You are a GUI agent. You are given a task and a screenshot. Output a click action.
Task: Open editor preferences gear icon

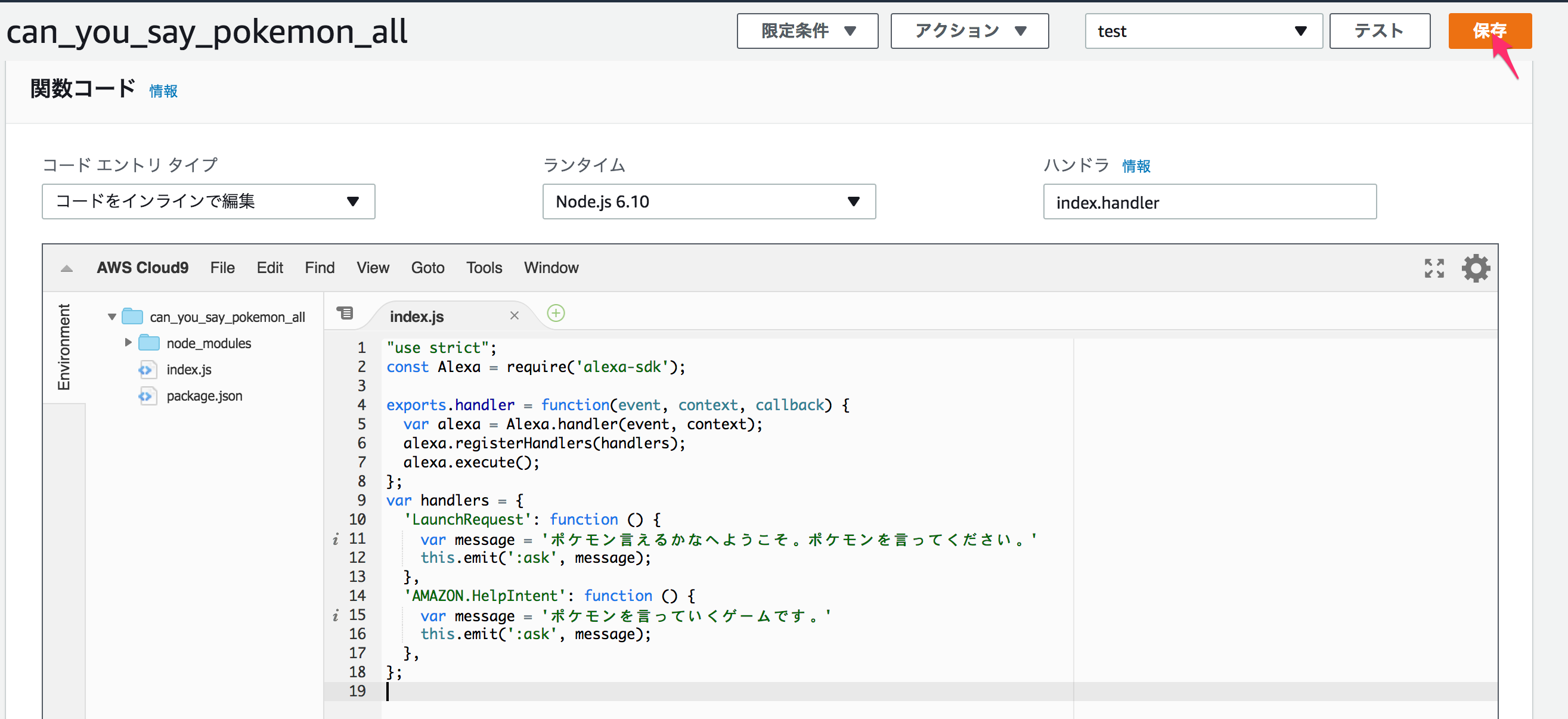point(1476,268)
